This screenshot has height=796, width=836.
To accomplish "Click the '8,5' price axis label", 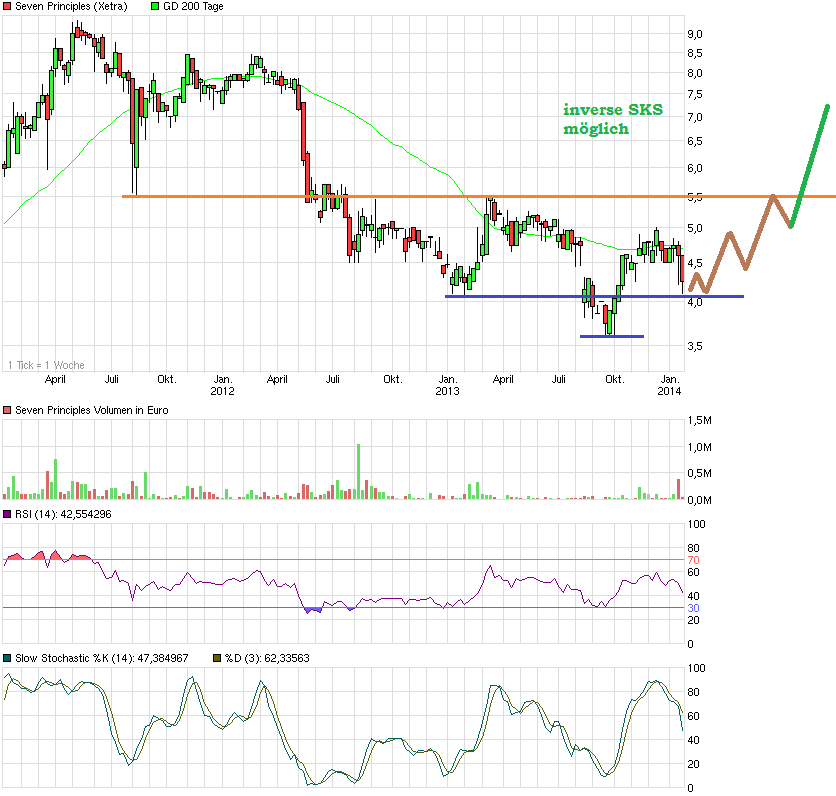I will pos(695,53).
